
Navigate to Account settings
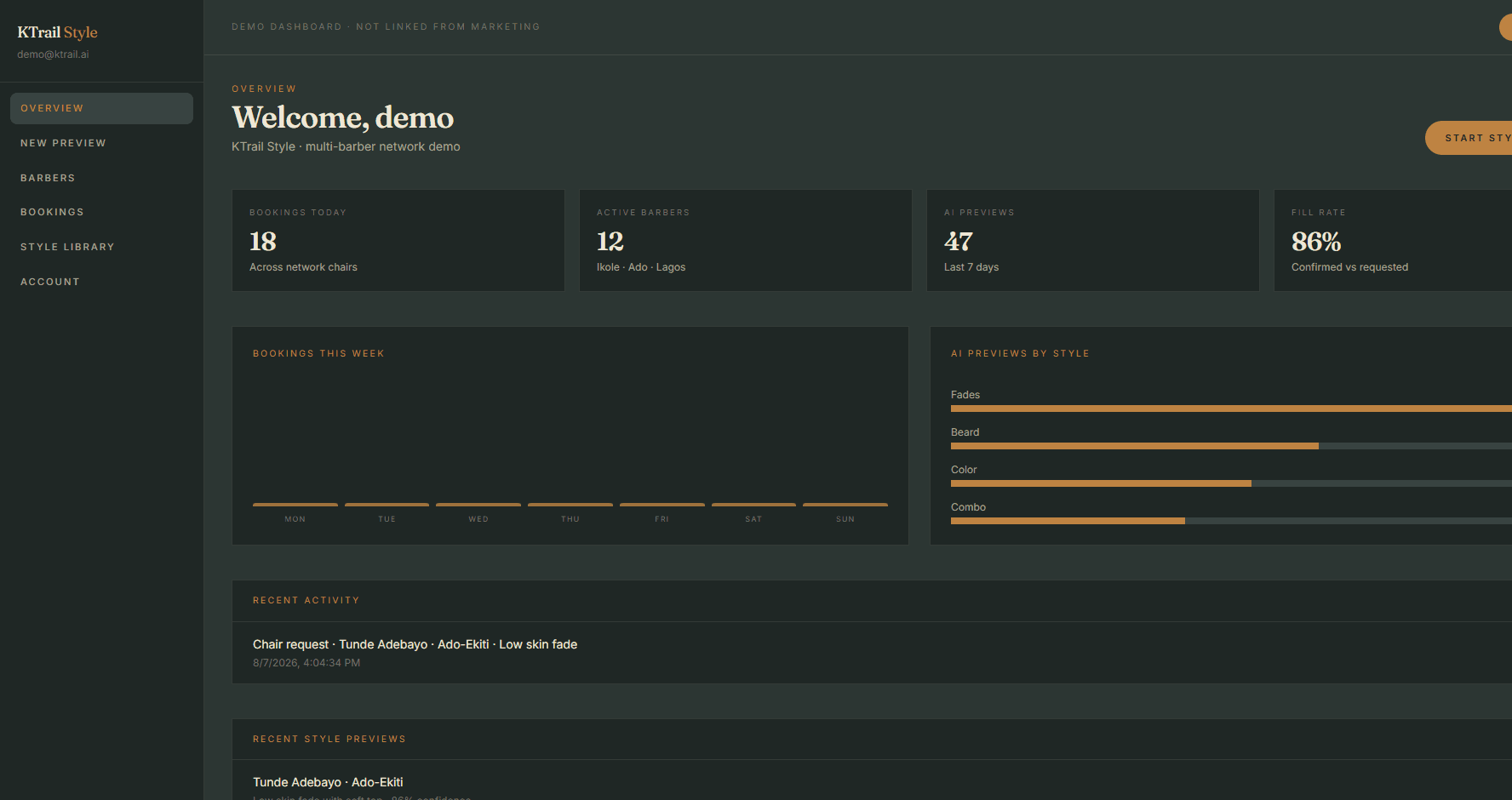[101, 282]
